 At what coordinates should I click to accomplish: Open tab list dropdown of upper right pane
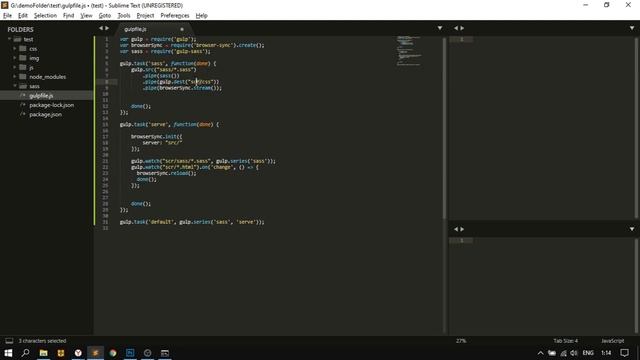(632, 28)
